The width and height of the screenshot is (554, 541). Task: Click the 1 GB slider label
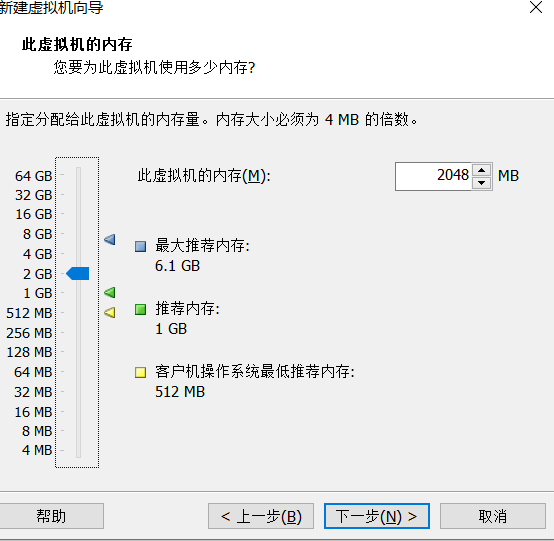click(x=37, y=293)
